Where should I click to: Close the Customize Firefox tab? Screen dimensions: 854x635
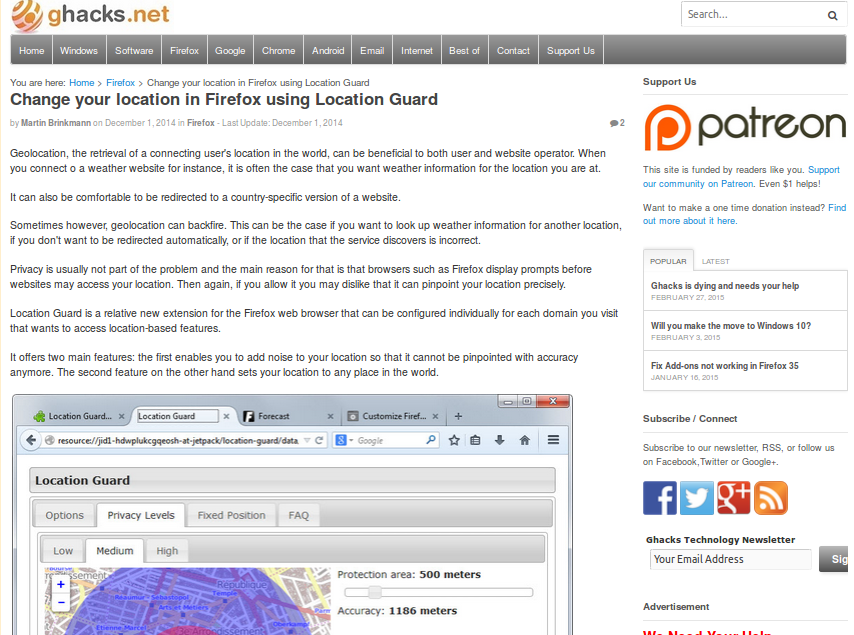point(435,416)
